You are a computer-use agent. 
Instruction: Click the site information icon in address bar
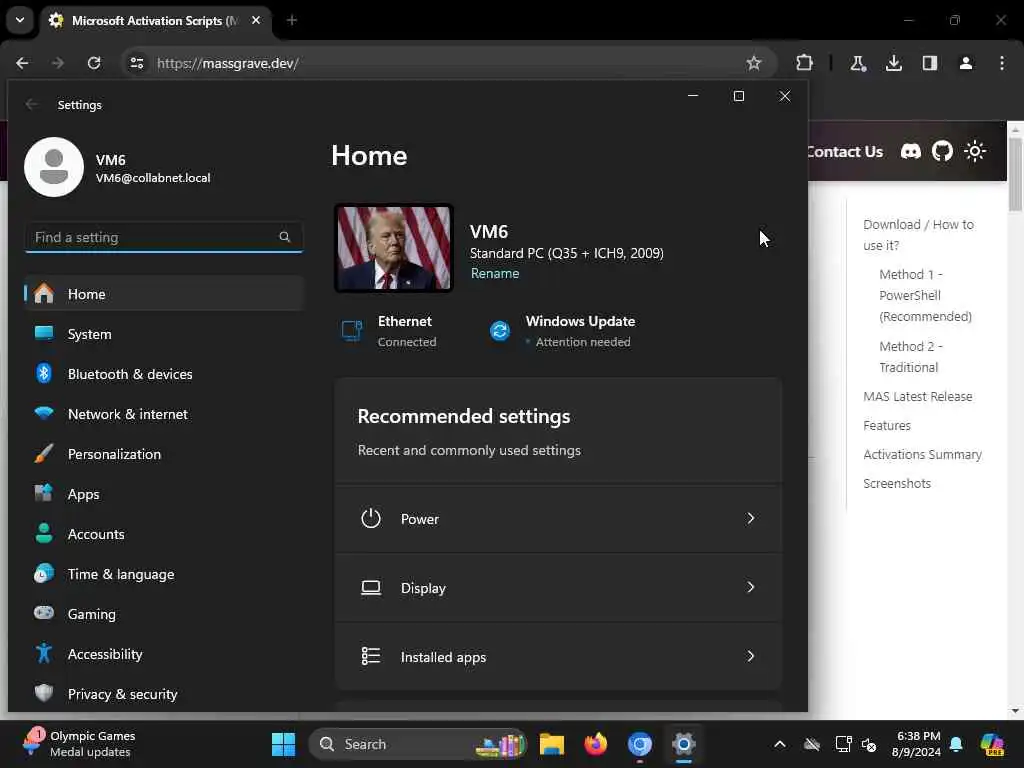pos(137,63)
